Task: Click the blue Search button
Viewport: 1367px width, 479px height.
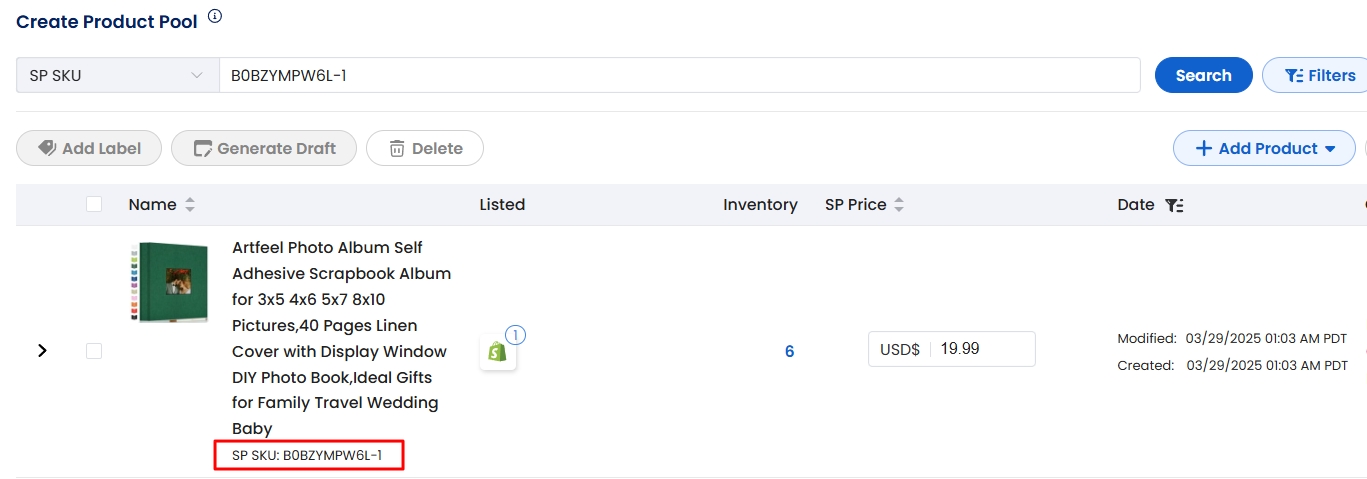Action: coord(1203,75)
